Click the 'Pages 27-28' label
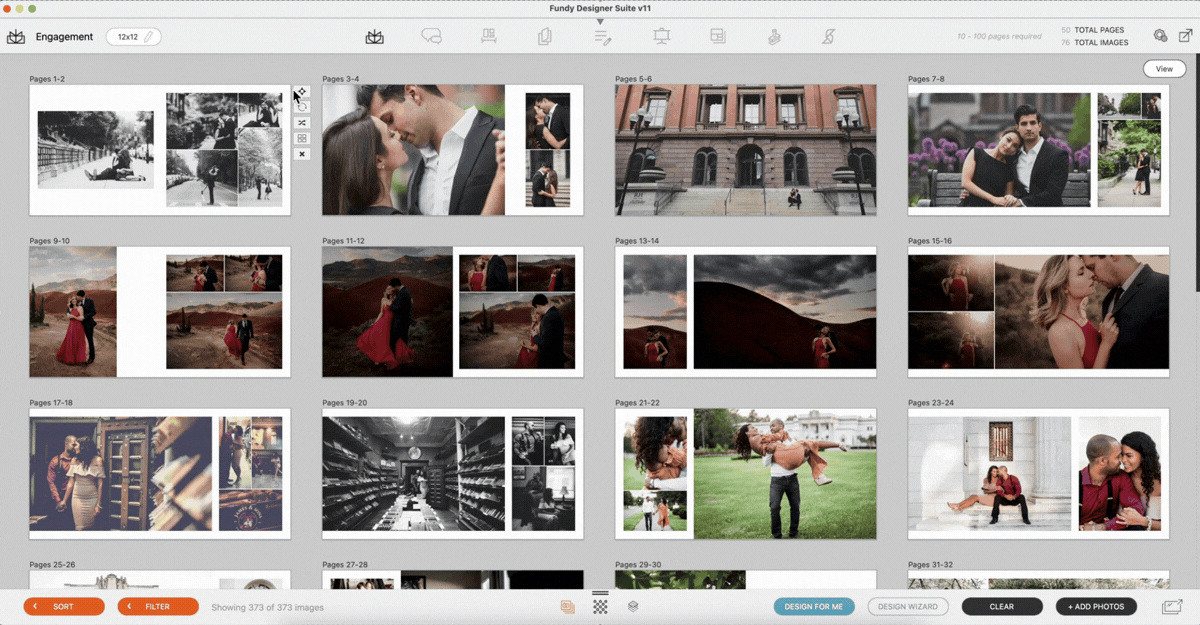 click(345, 565)
